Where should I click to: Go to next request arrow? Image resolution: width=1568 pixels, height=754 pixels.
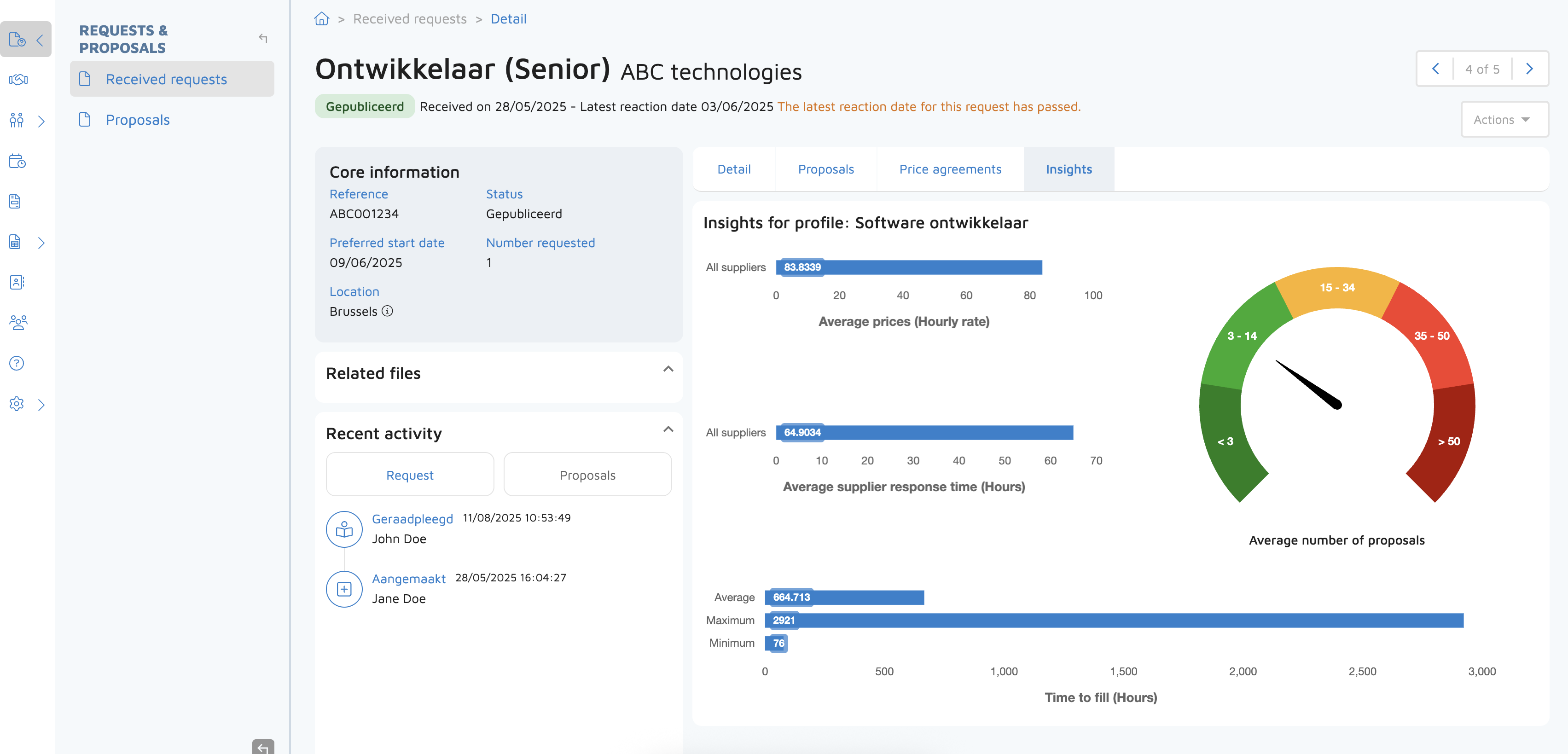[1529, 69]
